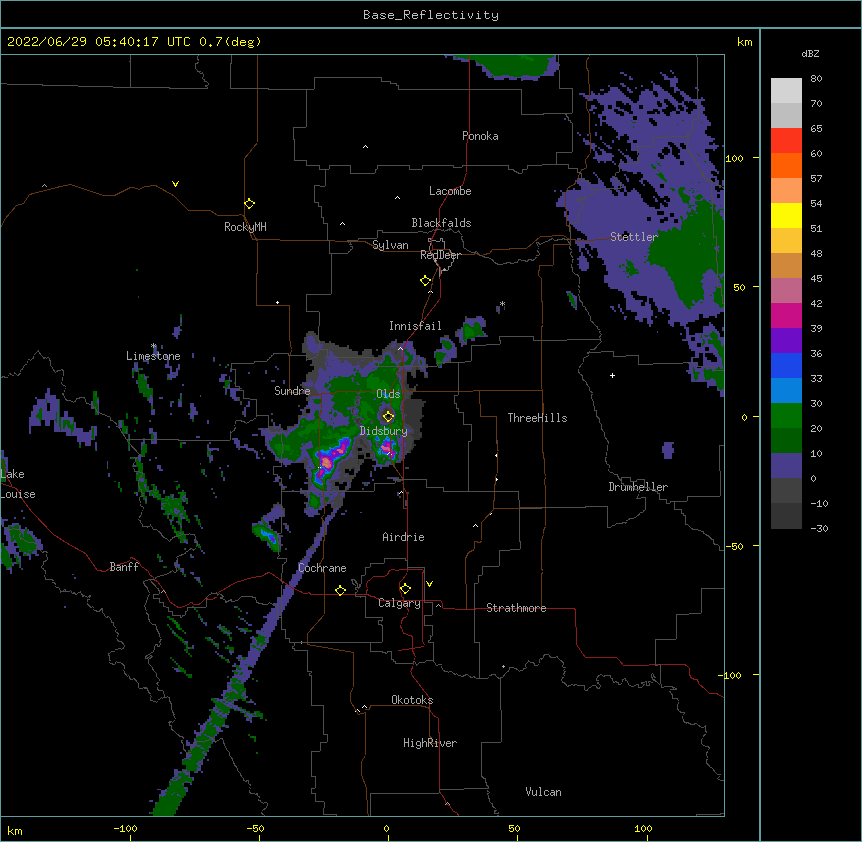Pick the red 60-65 dBZ legend swatch
The height and width of the screenshot is (842, 862).
pyautogui.click(x=786, y=141)
